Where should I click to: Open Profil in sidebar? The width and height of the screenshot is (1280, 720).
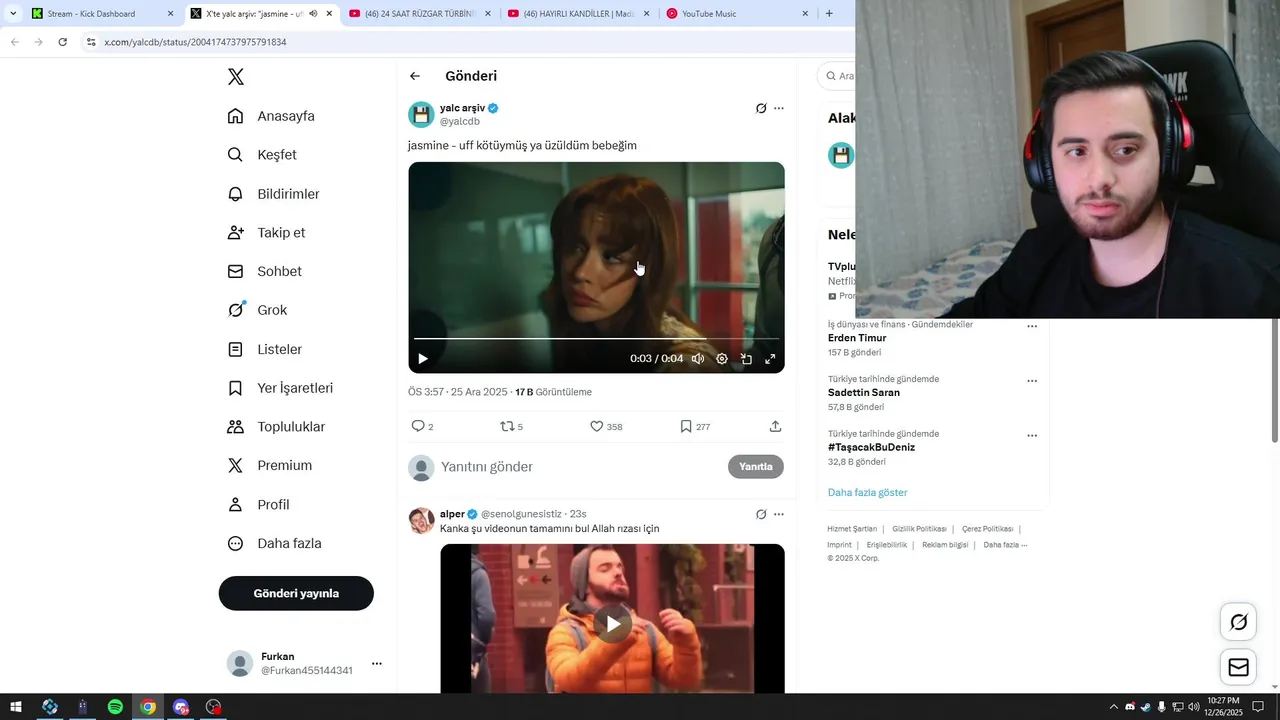pyautogui.click(x=258, y=505)
